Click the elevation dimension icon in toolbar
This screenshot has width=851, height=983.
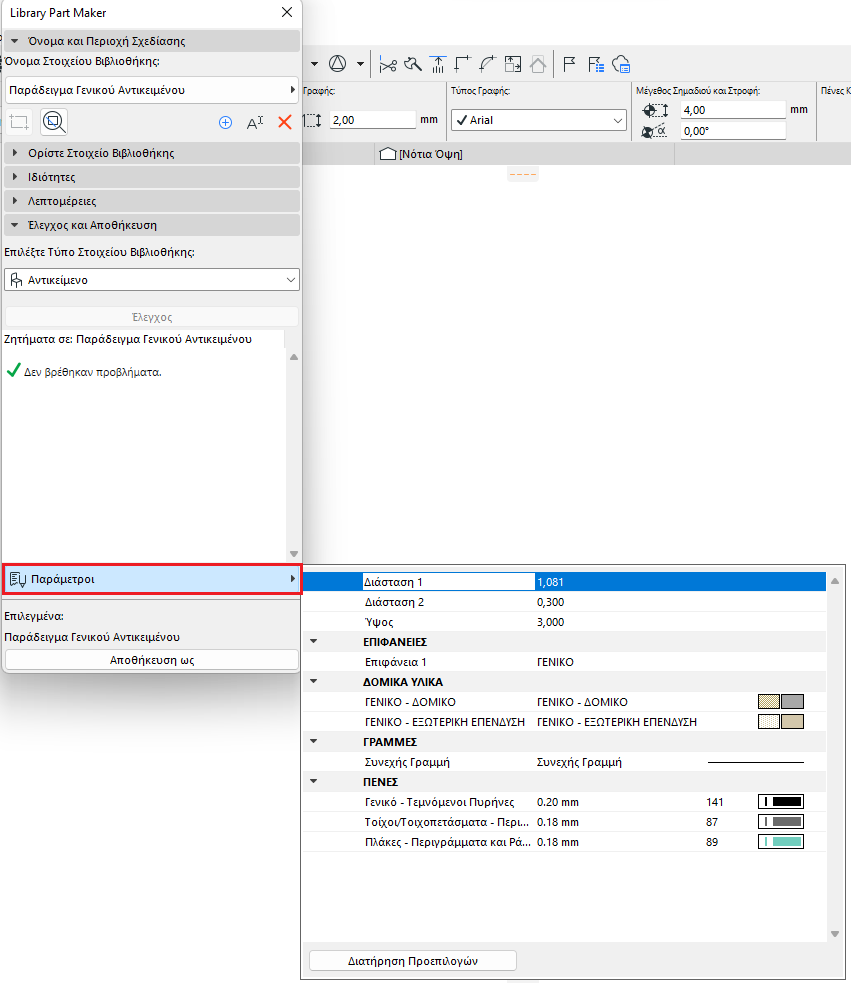[438, 64]
